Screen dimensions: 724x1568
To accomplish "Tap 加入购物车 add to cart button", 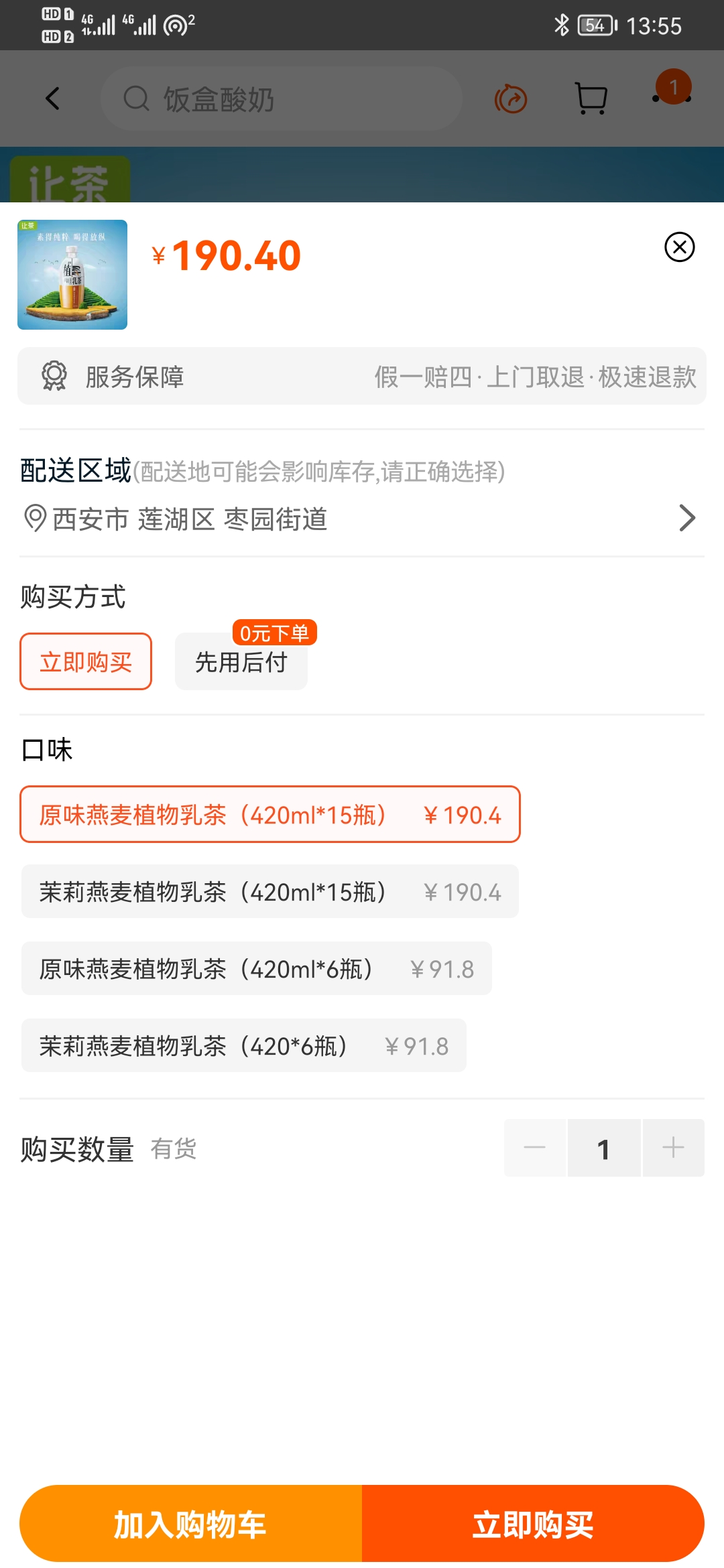I will pos(191,1524).
